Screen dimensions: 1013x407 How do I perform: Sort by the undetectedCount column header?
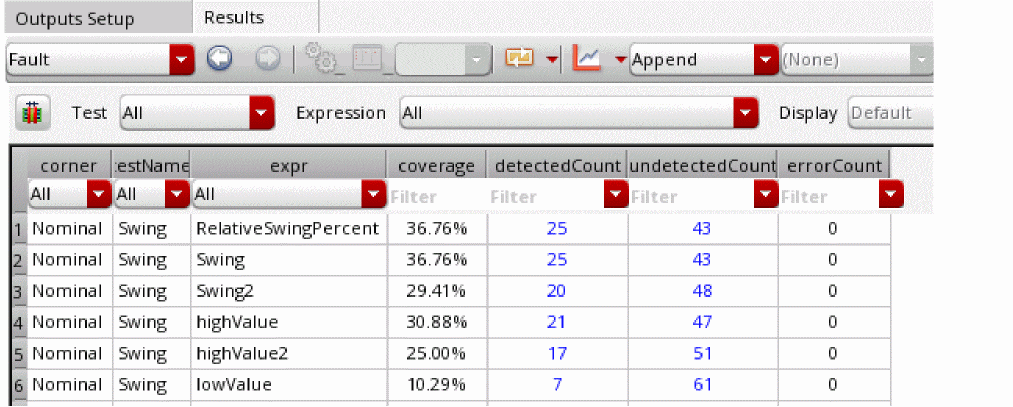tap(703, 166)
